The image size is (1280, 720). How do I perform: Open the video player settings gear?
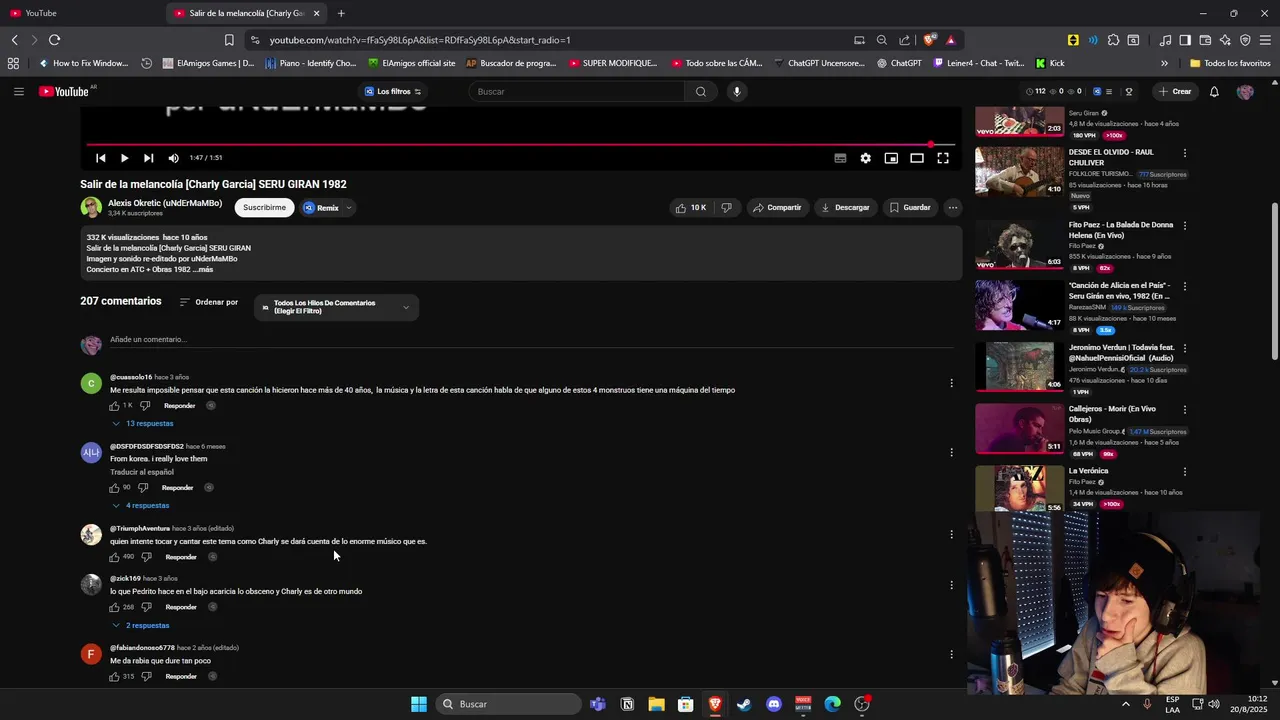tap(865, 158)
